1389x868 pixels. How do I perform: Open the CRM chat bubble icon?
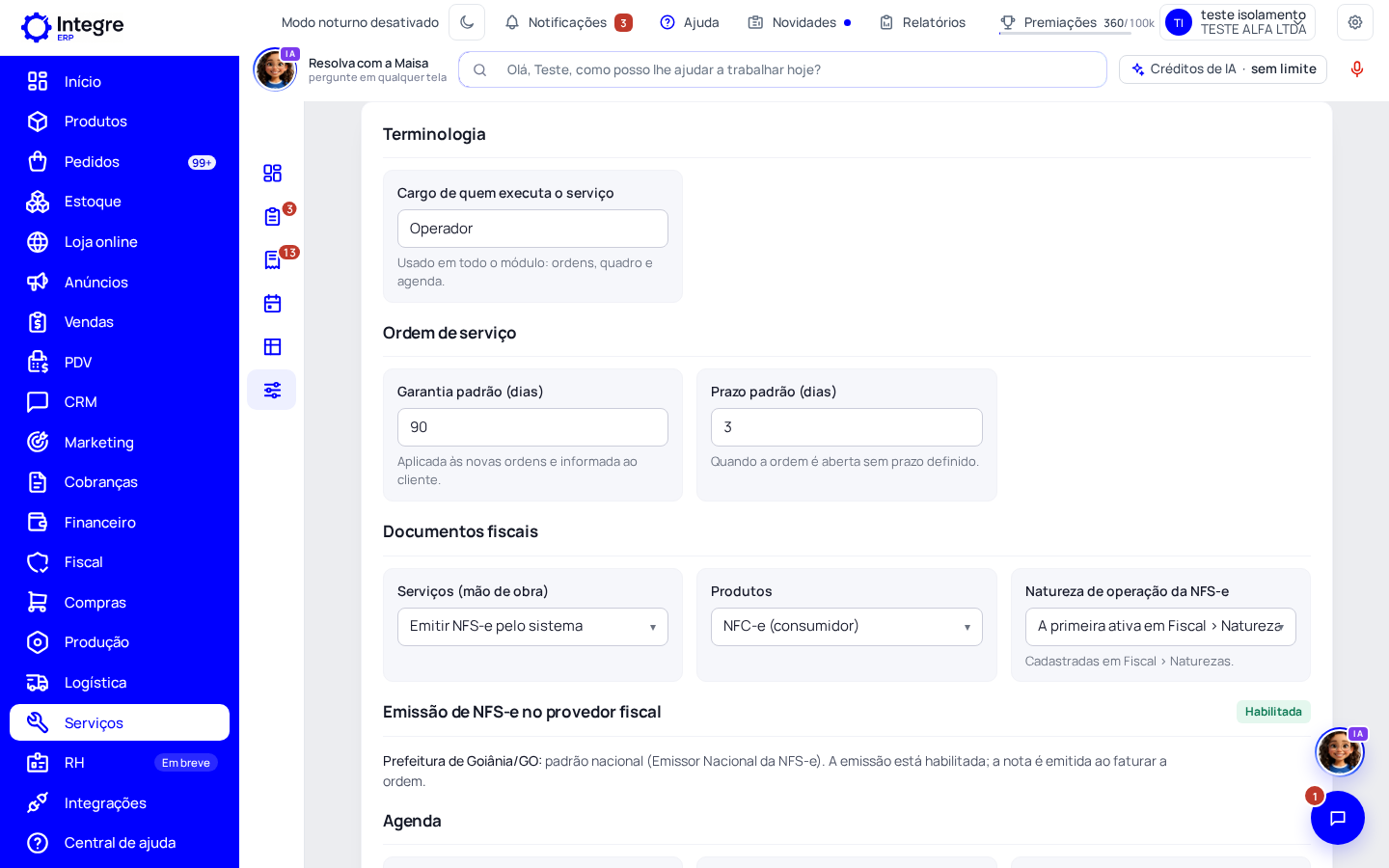tap(38, 402)
